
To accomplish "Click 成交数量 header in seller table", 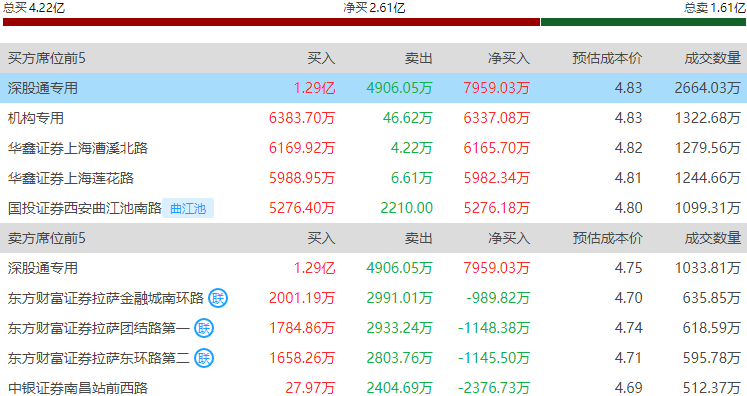I will 713,238.
